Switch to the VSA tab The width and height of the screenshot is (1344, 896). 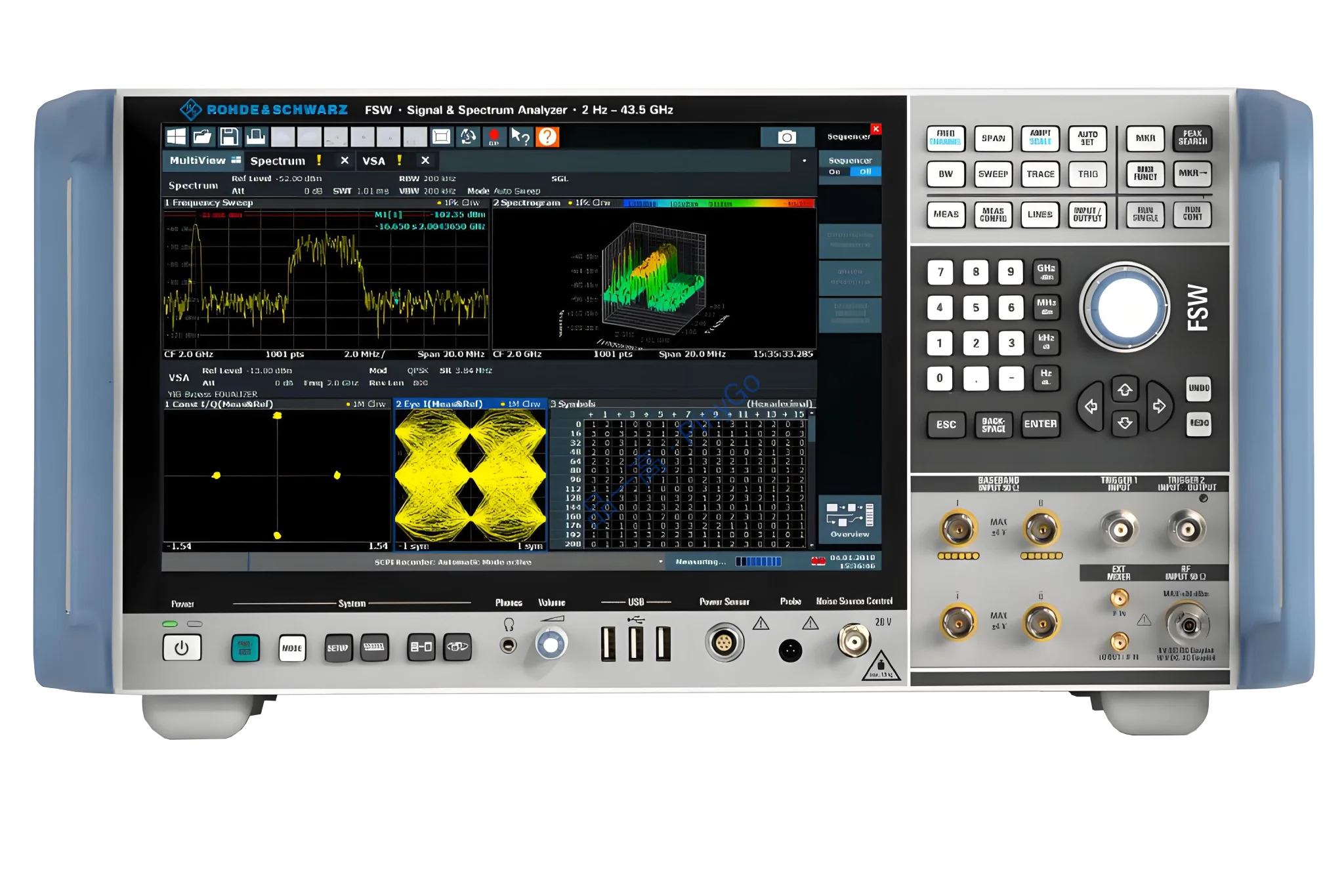[x=374, y=161]
